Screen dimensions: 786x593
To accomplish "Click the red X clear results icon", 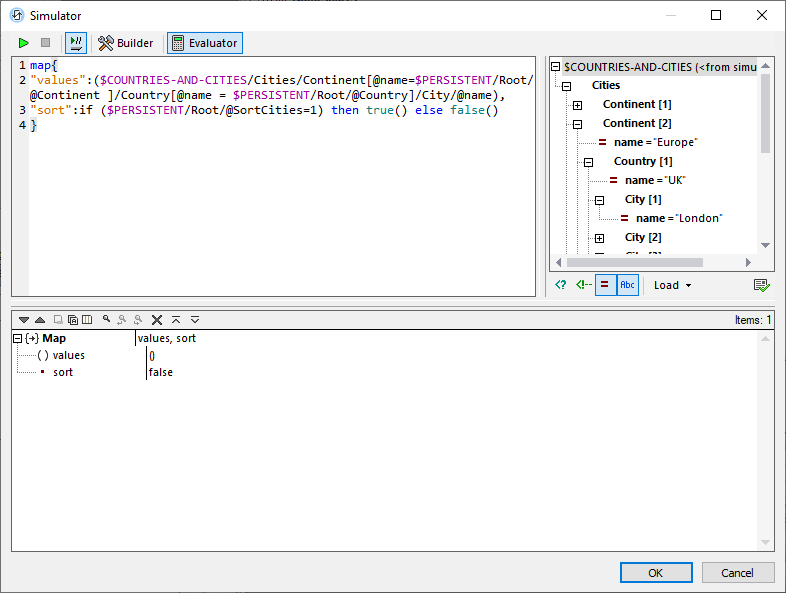I will click(157, 320).
